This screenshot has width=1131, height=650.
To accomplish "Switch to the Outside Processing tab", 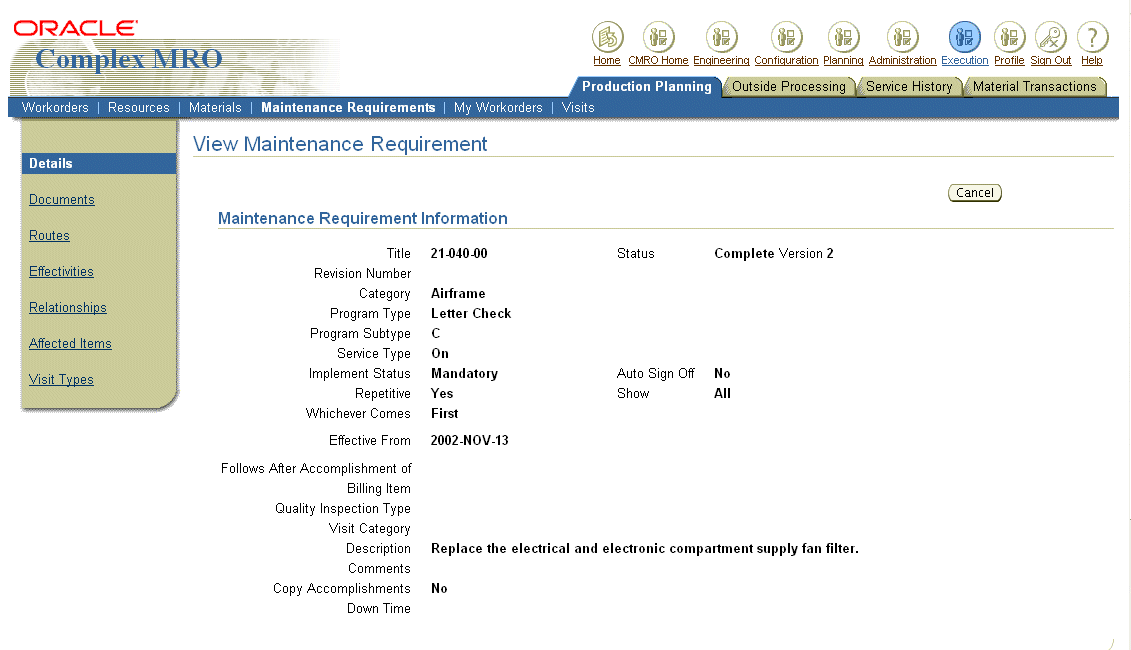I will click(x=788, y=87).
